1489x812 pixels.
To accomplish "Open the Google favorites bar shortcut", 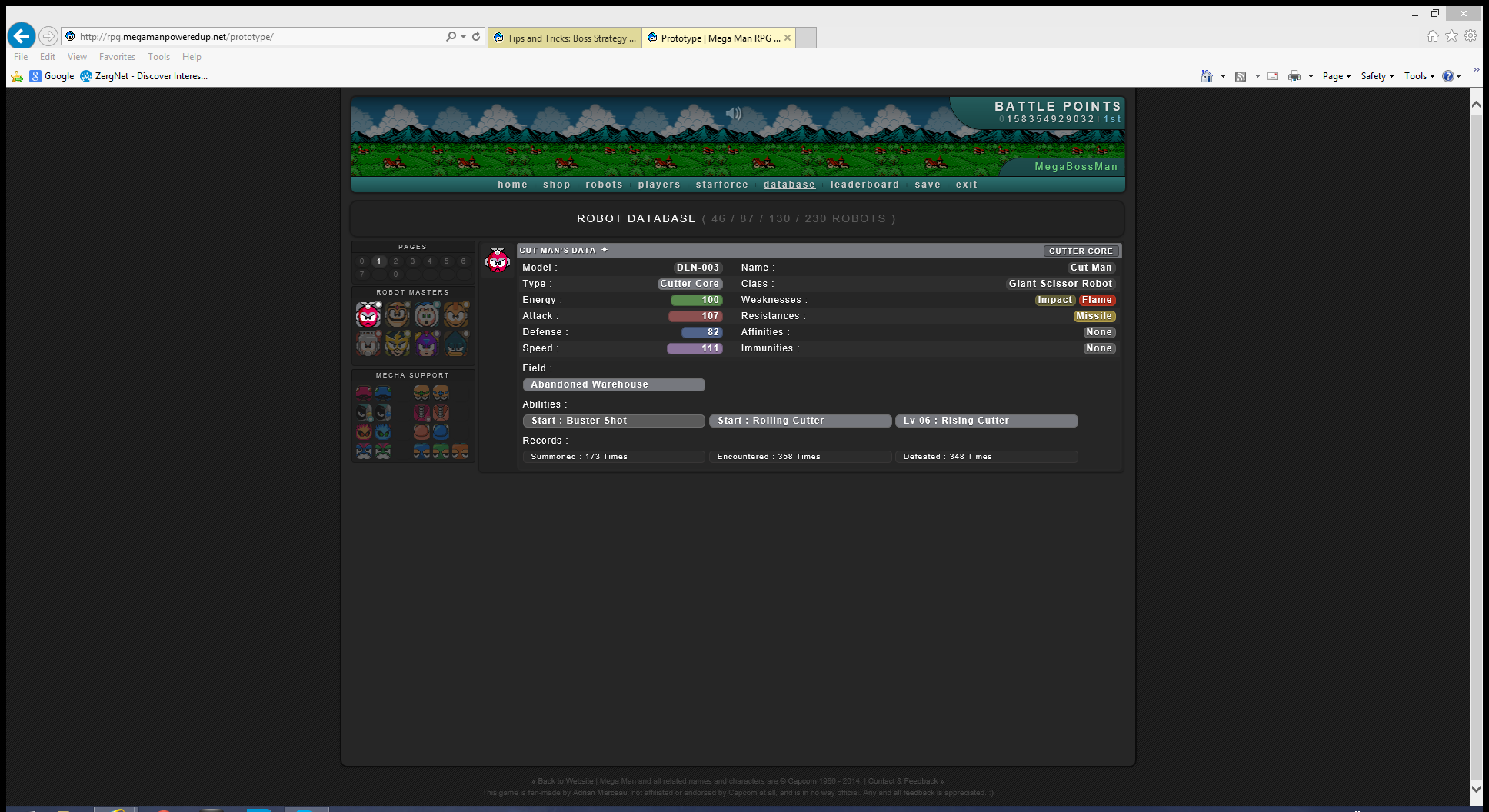I will [52, 76].
